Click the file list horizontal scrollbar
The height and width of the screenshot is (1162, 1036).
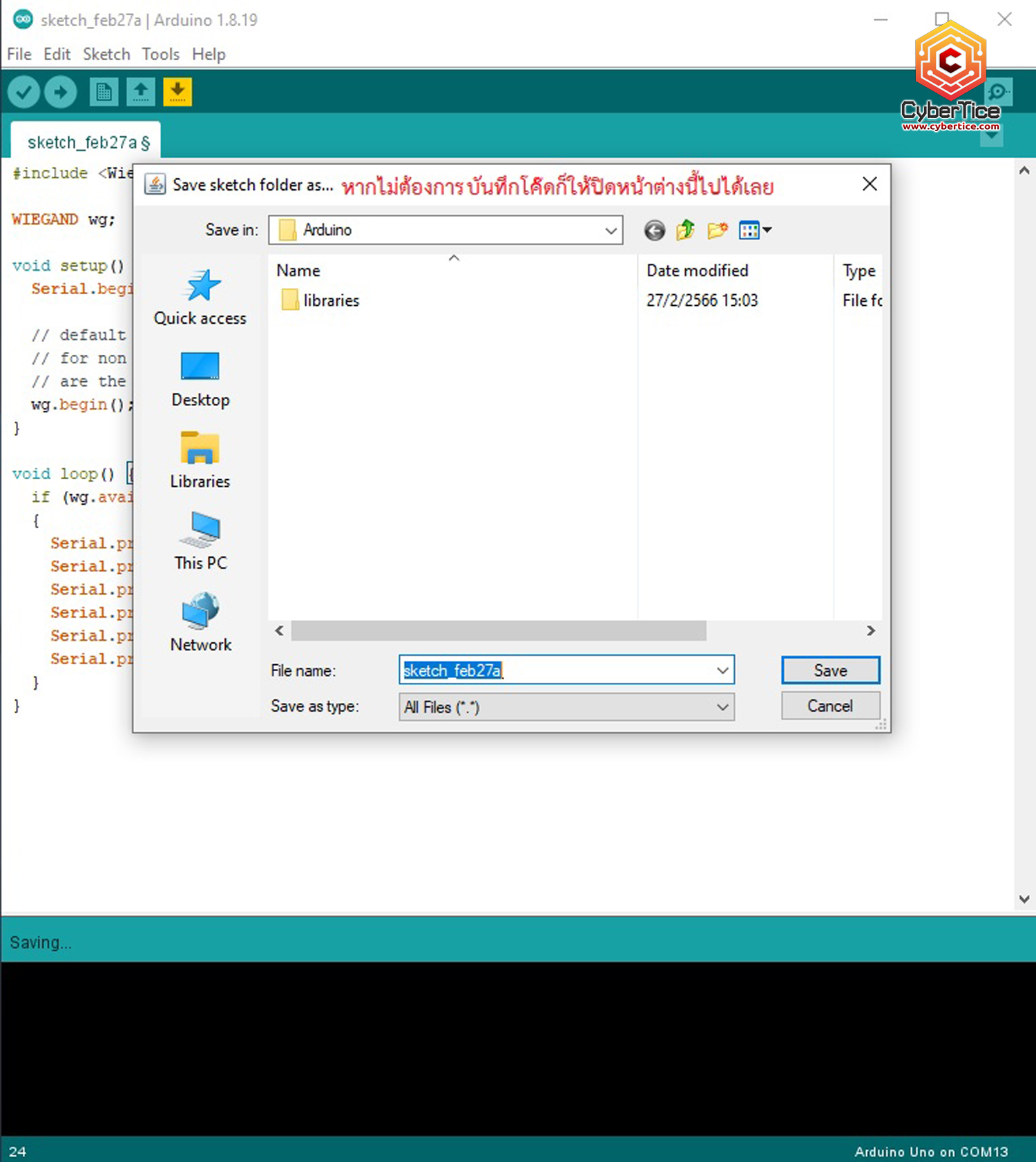[499, 630]
